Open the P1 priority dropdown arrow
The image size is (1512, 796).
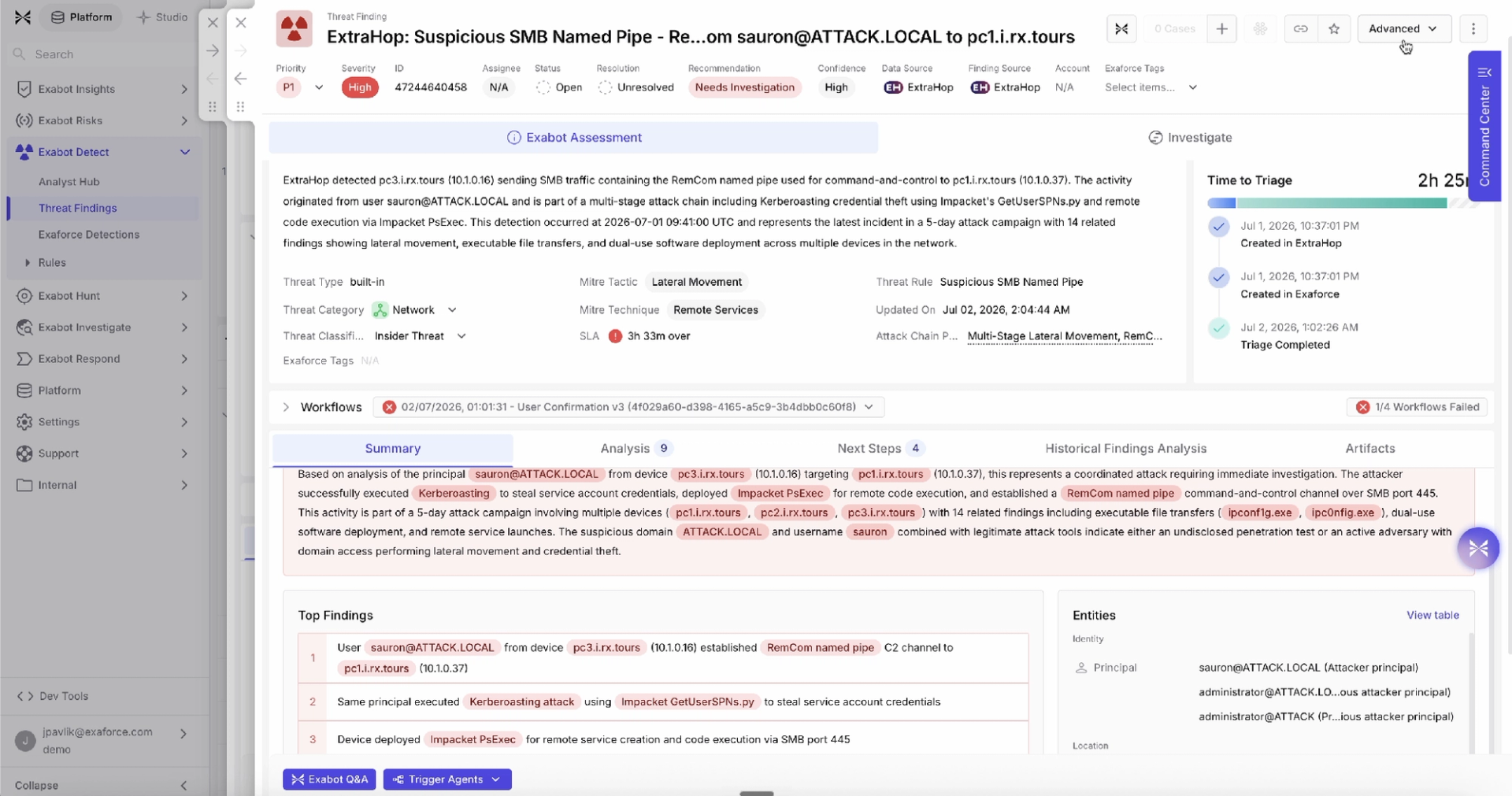[319, 87]
